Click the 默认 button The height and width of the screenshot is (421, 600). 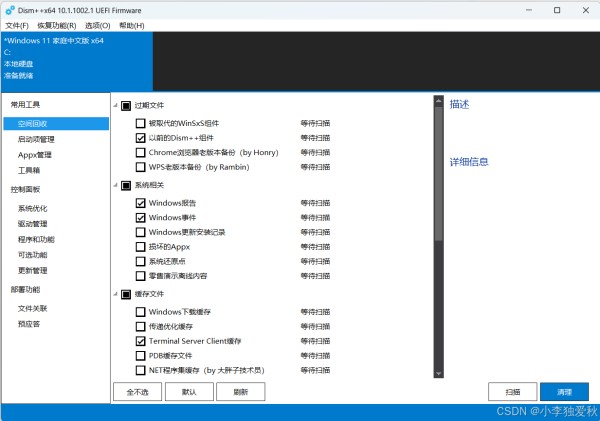[x=189, y=392]
